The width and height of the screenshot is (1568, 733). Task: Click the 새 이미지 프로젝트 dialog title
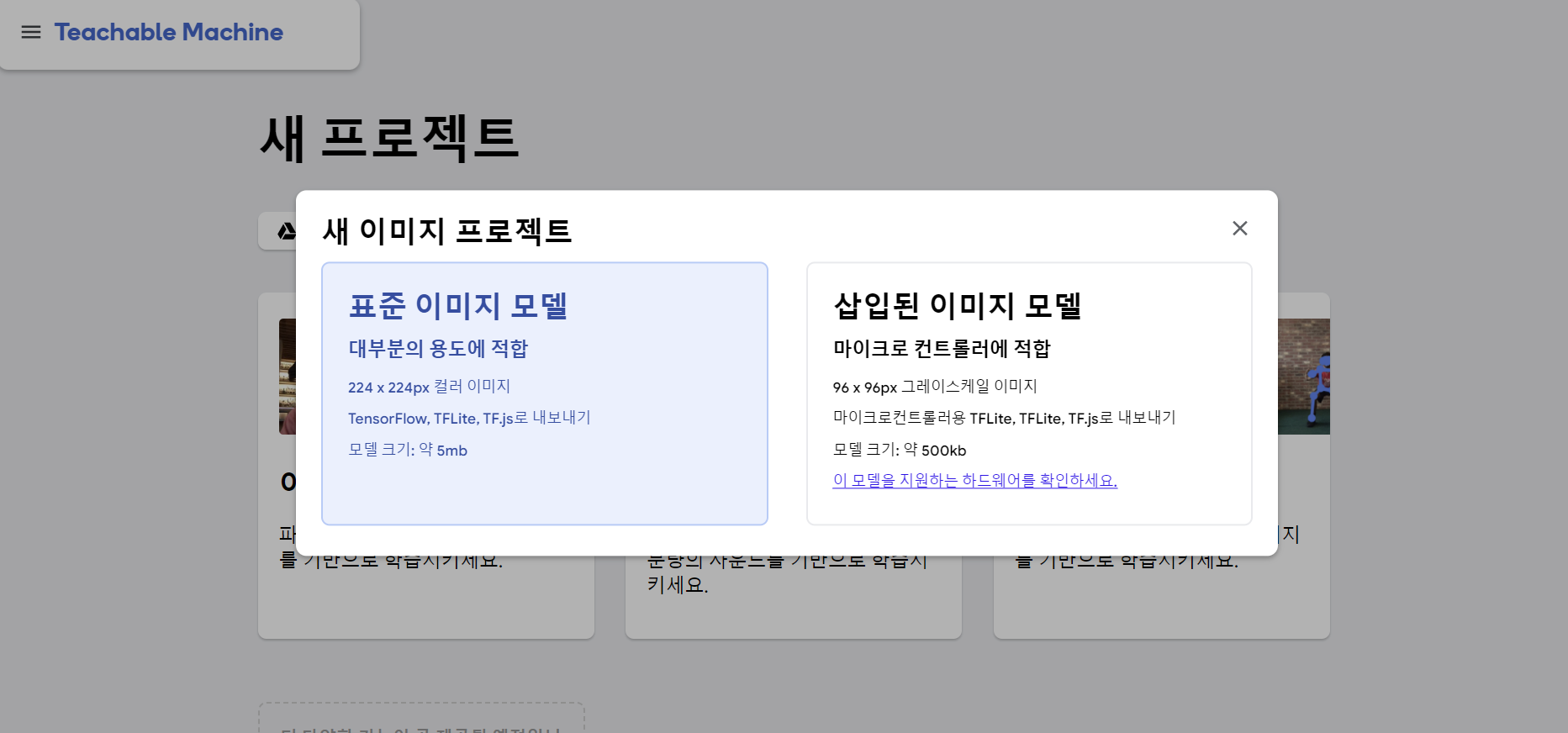446,230
